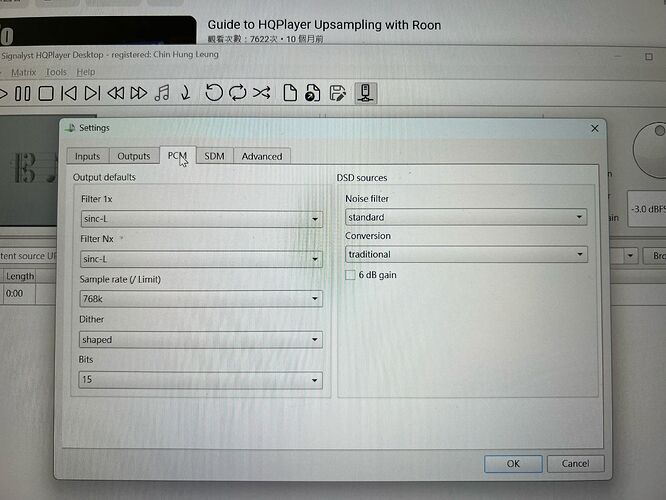
Task: Confirm settings with OK button
Action: 513,463
